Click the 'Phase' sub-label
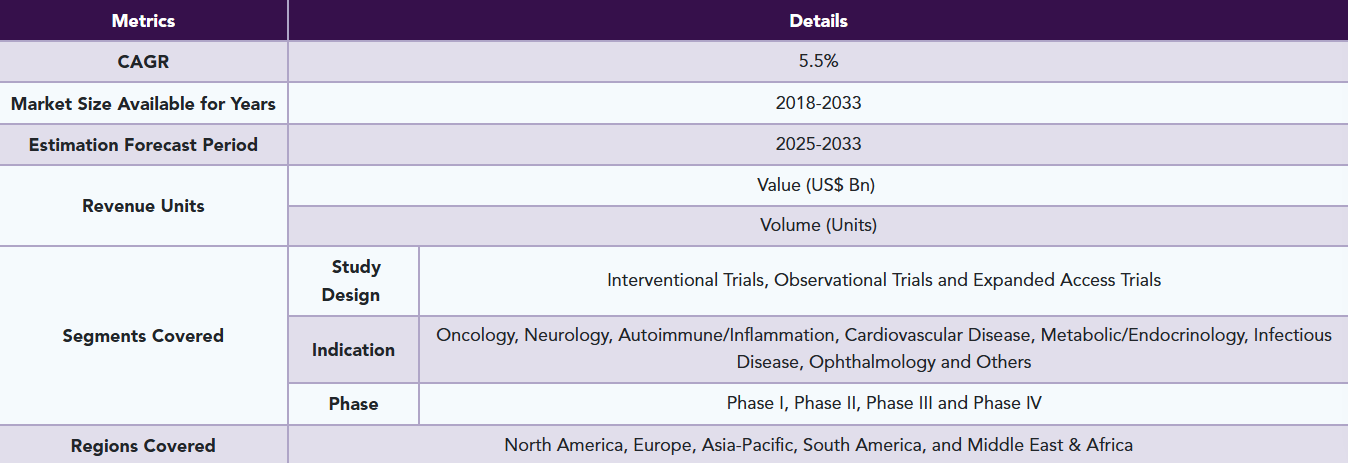Image resolution: width=1348 pixels, height=463 pixels. (x=353, y=404)
